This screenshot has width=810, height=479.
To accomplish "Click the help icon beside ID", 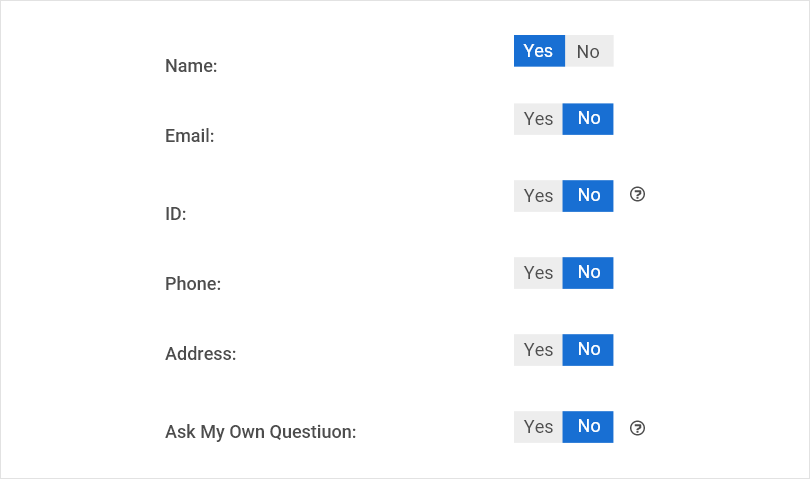I will (637, 194).
